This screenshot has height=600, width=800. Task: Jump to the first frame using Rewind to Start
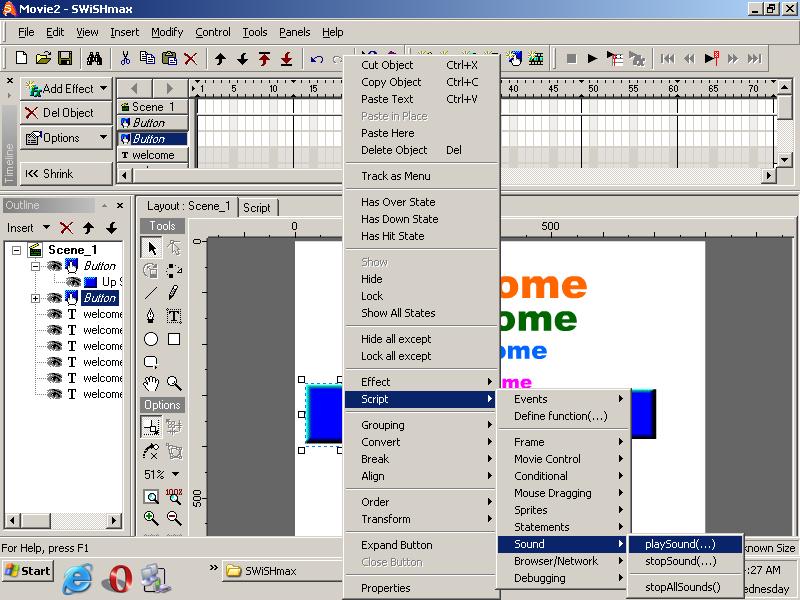tap(667, 59)
